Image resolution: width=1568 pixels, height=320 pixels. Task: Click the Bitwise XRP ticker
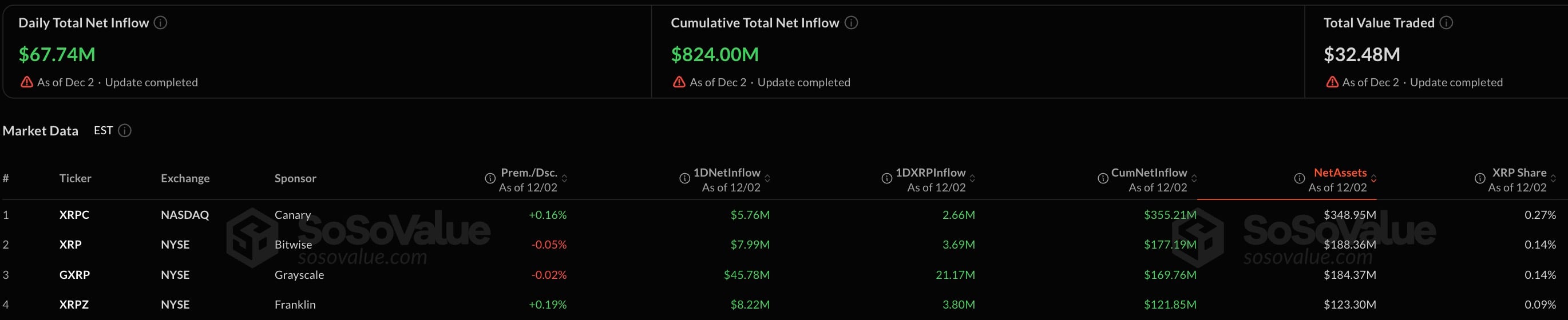pyautogui.click(x=70, y=245)
